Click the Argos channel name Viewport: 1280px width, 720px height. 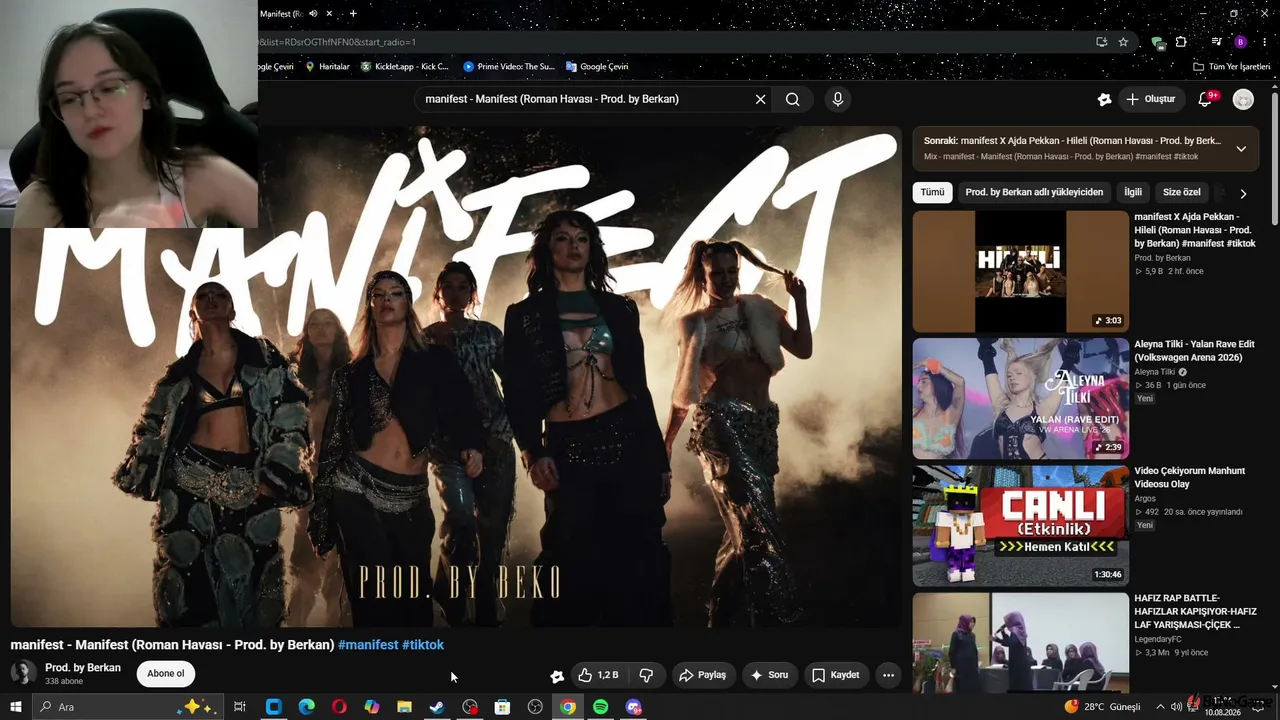tap(1146, 498)
